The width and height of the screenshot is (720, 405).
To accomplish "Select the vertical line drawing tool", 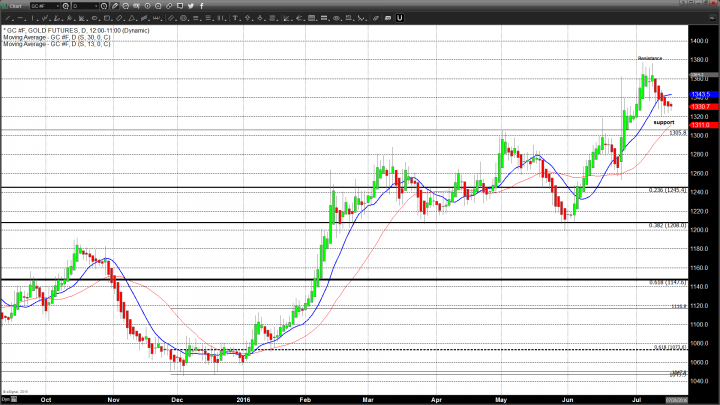I will [x=33, y=18].
